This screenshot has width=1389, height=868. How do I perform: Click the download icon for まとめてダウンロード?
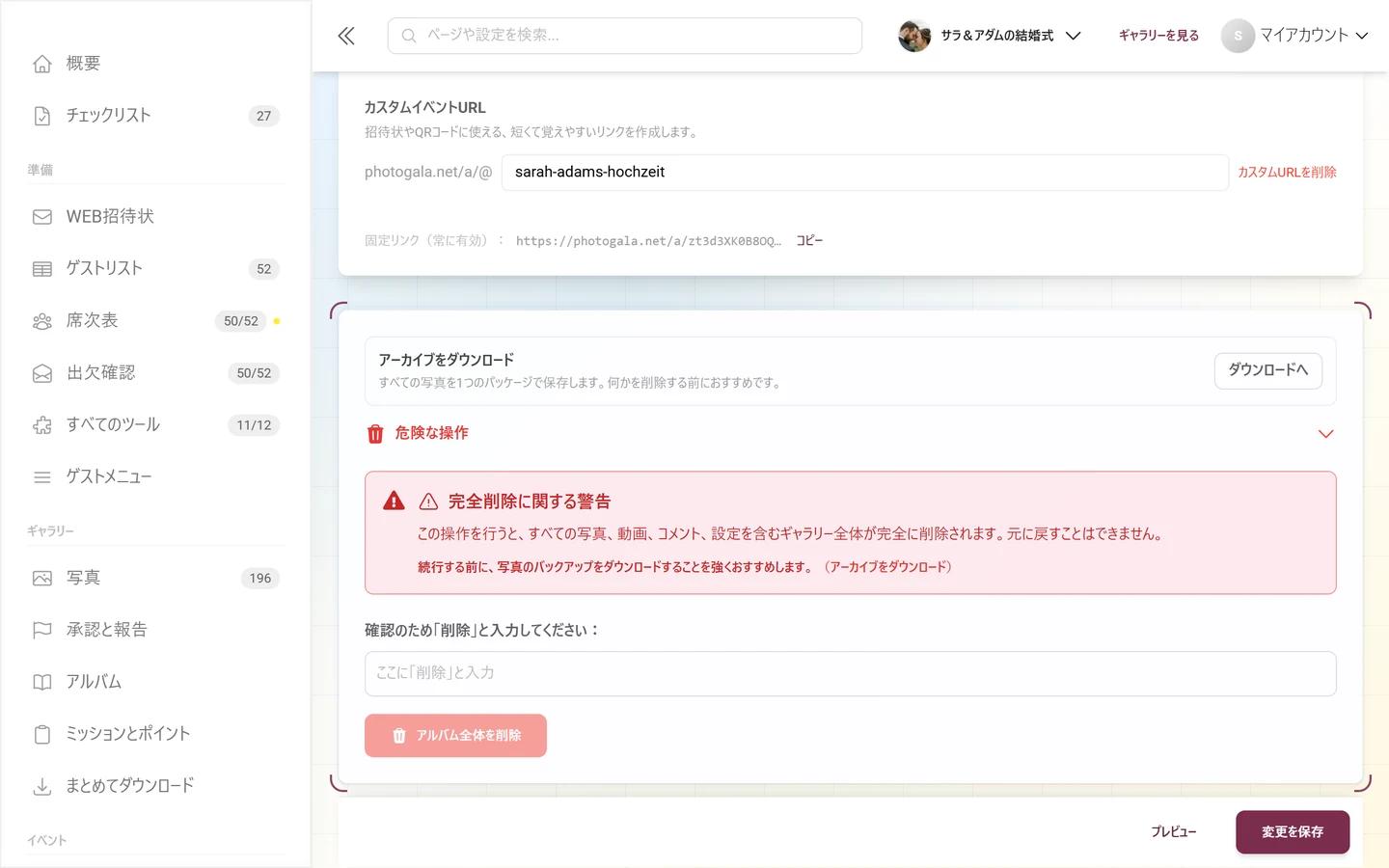point(42,787)
